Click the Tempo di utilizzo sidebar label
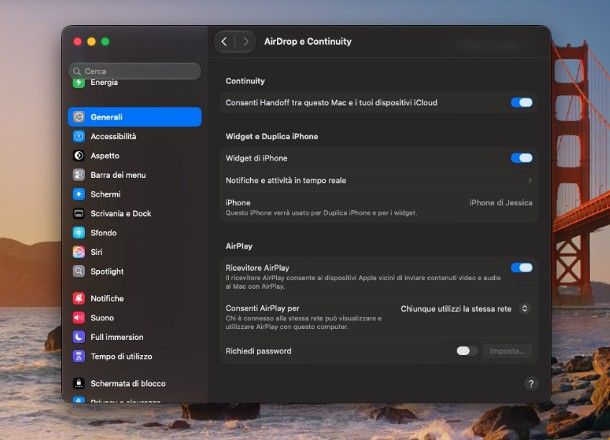 click(121, 356)
